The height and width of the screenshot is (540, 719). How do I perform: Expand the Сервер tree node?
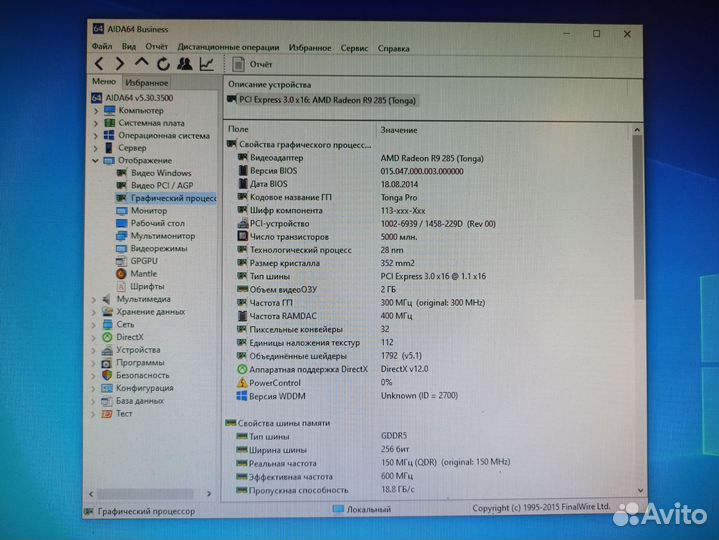[96, 148]
